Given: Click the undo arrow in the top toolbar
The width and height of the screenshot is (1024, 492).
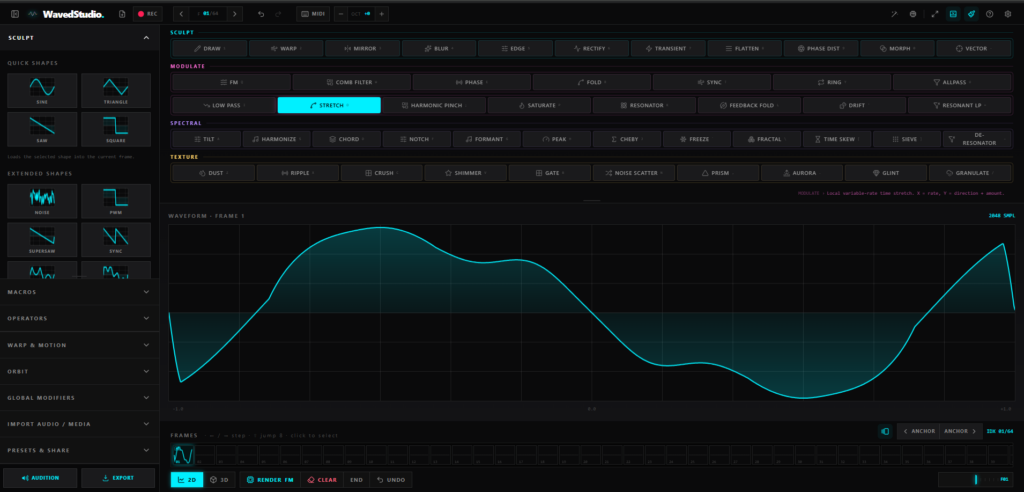Looking at the screenshot, I should coord(261,14).
